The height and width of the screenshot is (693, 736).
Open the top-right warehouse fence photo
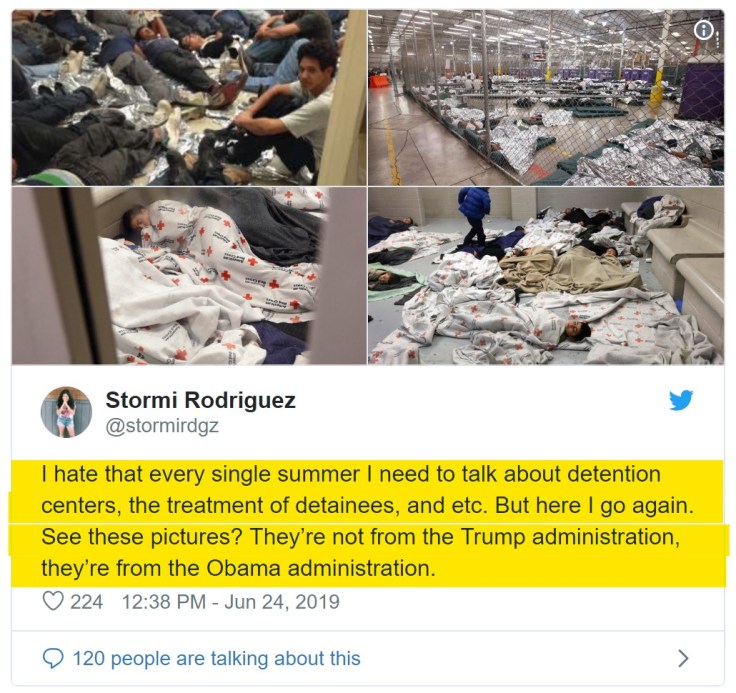[x=546, y=98]
